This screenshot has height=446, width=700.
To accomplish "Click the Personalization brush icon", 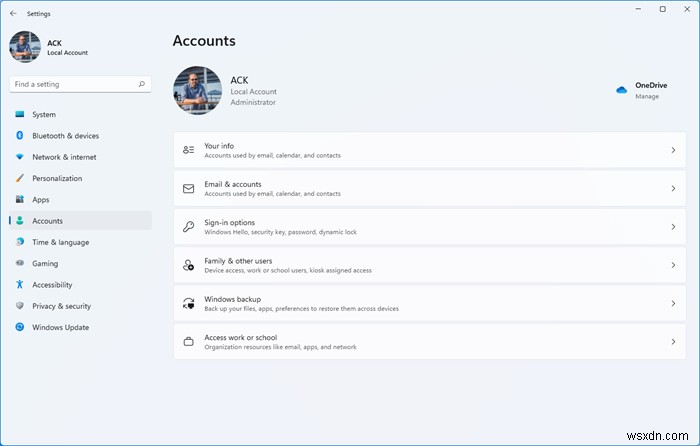I will [20, 178].
